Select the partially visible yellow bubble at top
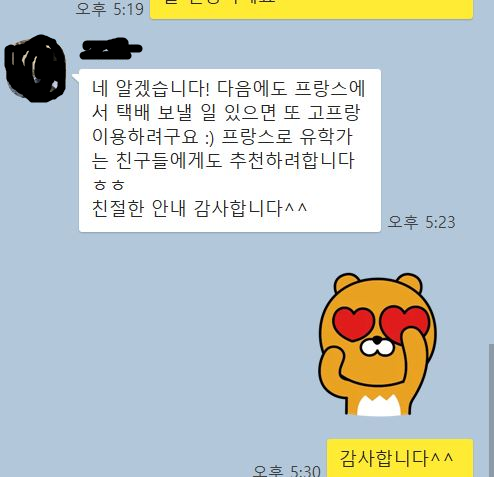 tap(311, 9)
